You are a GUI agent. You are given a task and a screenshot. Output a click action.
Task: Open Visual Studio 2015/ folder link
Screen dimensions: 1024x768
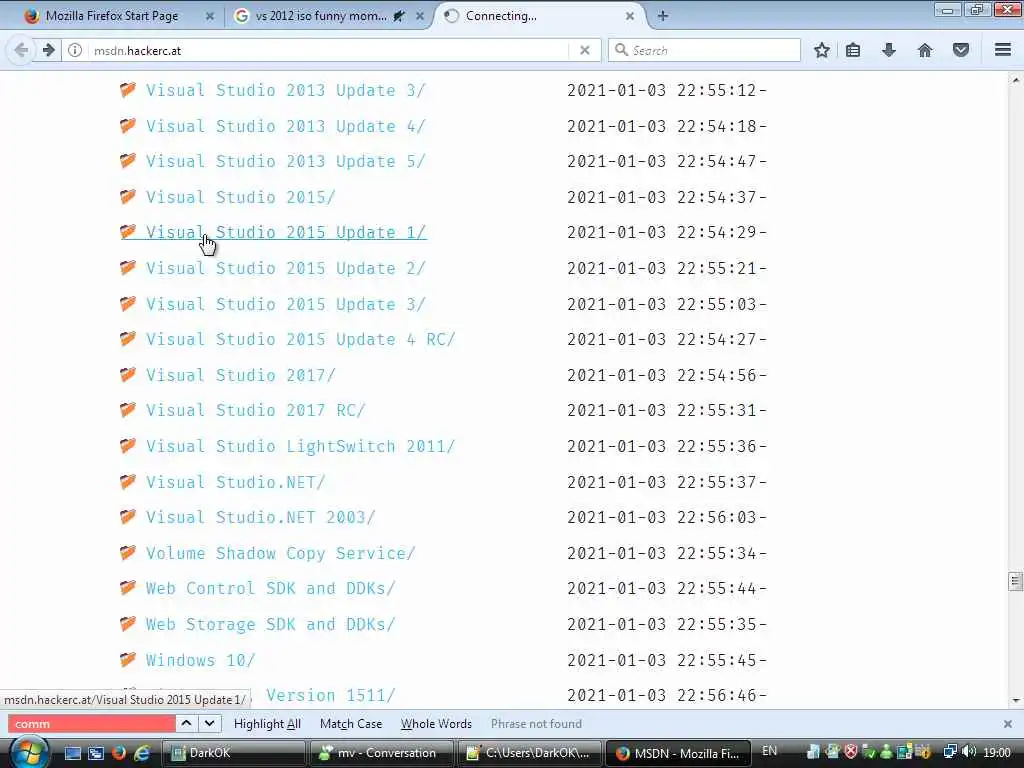[x=240, y=197]
